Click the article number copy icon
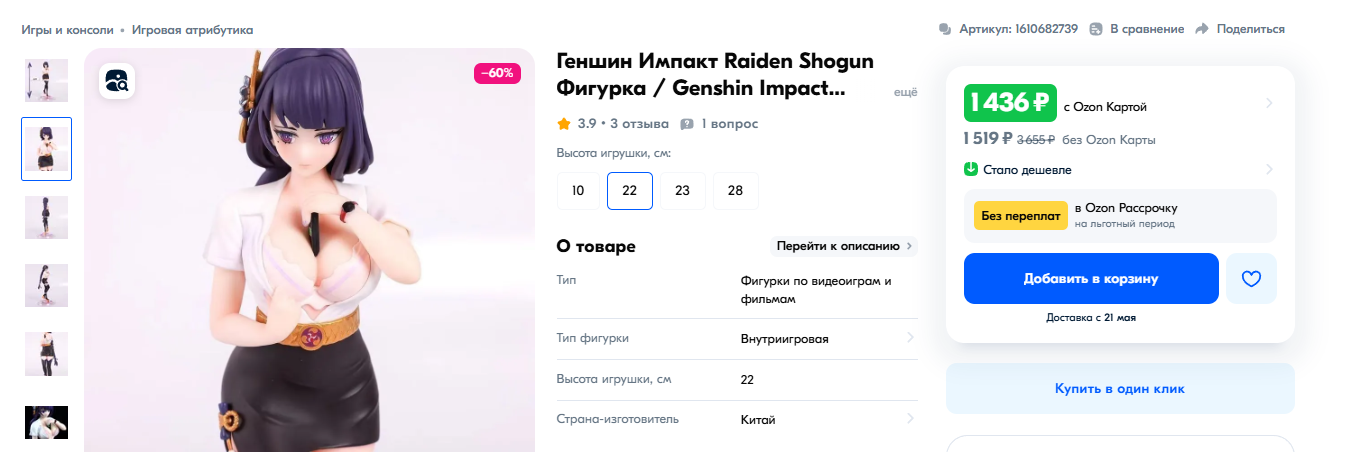 [945, 29]
